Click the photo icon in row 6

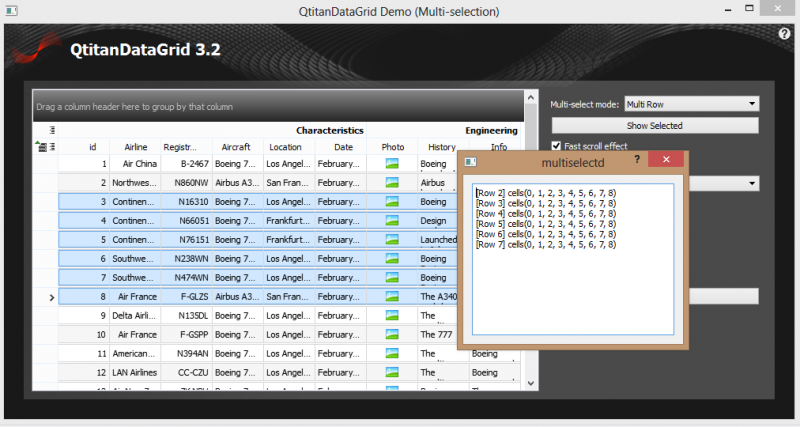coord(392,259)
